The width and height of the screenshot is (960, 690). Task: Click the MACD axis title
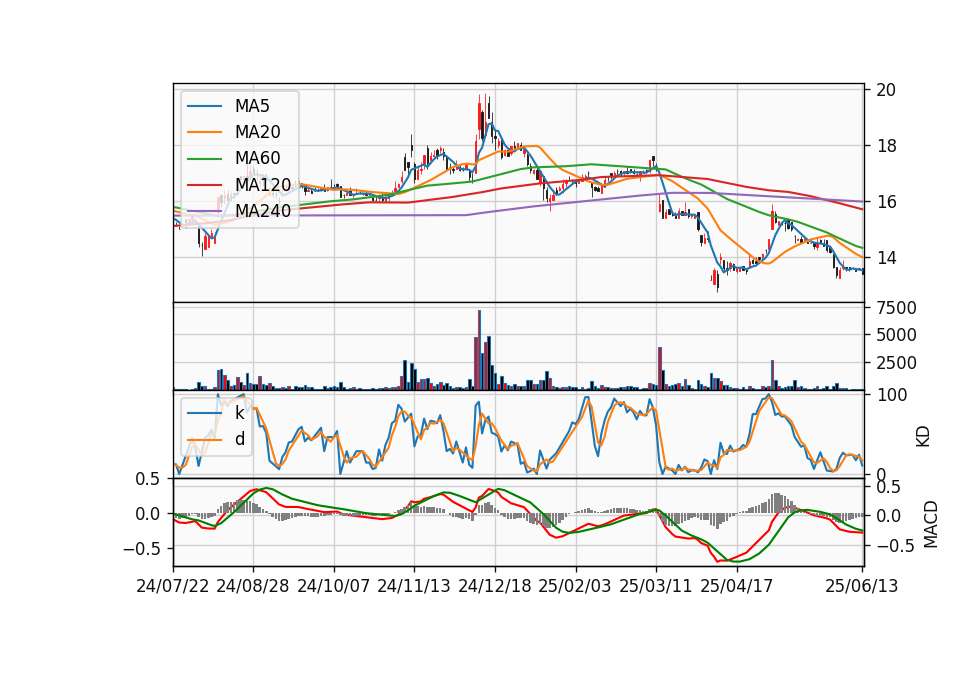coord(931,524)
